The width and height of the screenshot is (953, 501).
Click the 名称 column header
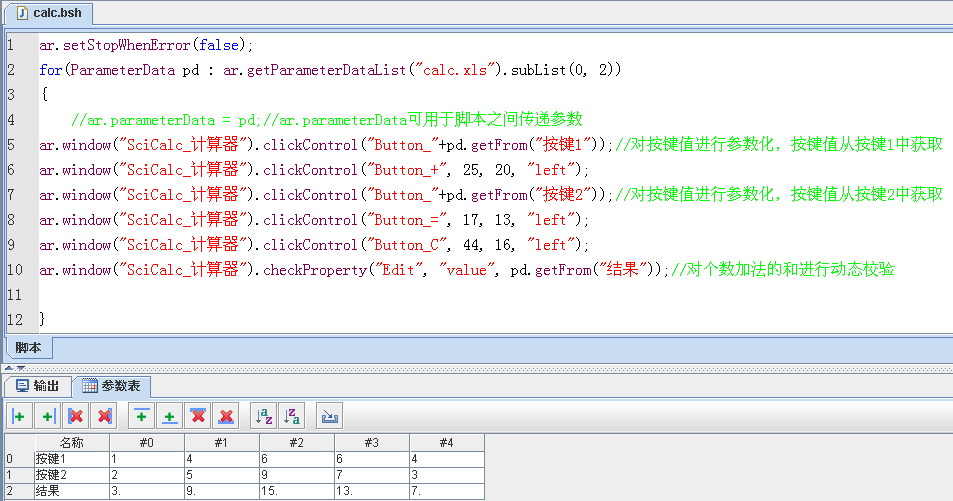click(x=71, y=442)
